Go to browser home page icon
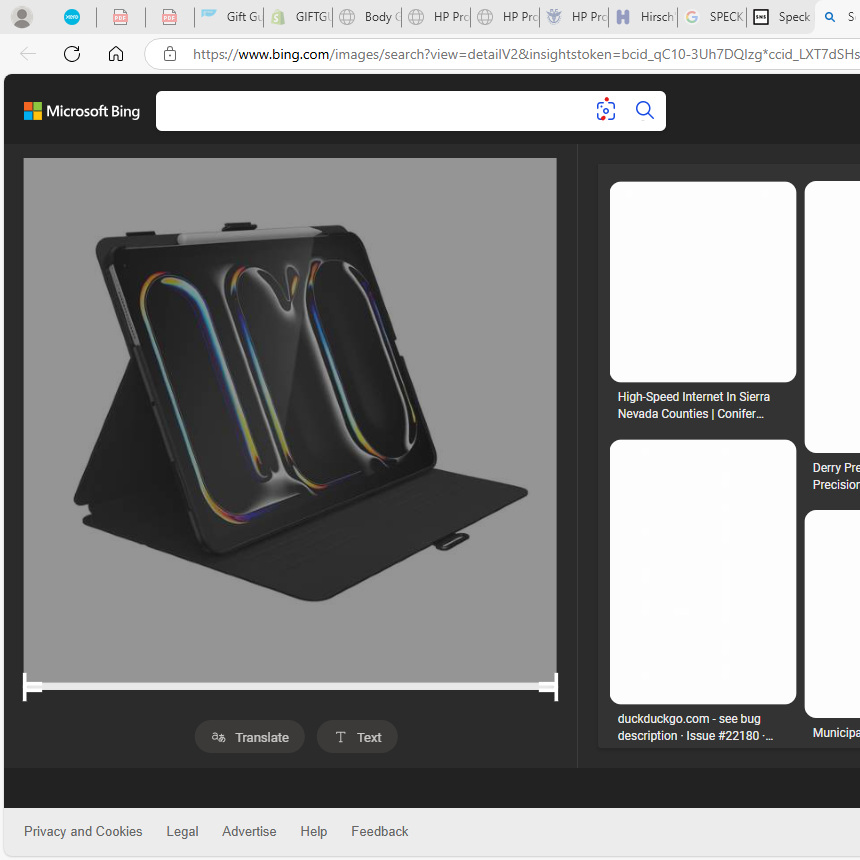The image size is (860, 860). click(x=116, y=54)
